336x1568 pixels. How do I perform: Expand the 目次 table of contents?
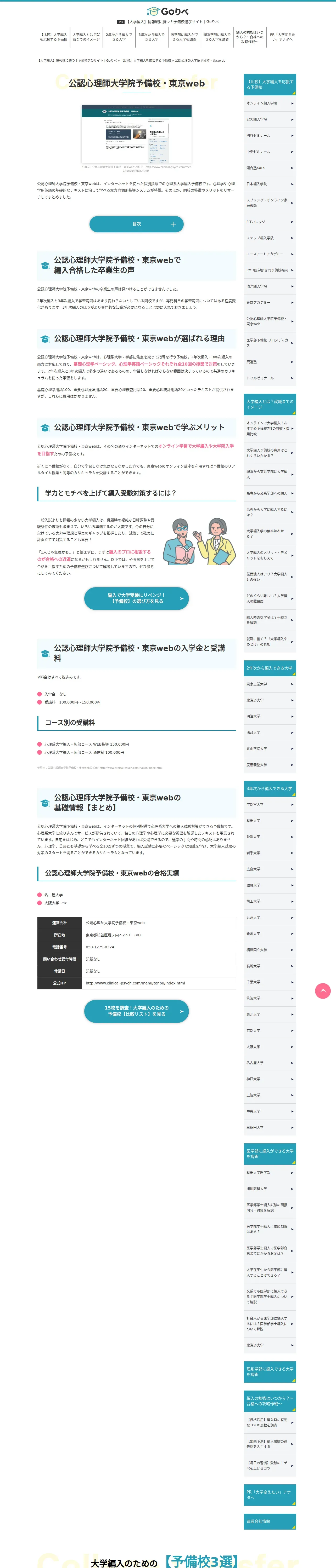point(137,224)
